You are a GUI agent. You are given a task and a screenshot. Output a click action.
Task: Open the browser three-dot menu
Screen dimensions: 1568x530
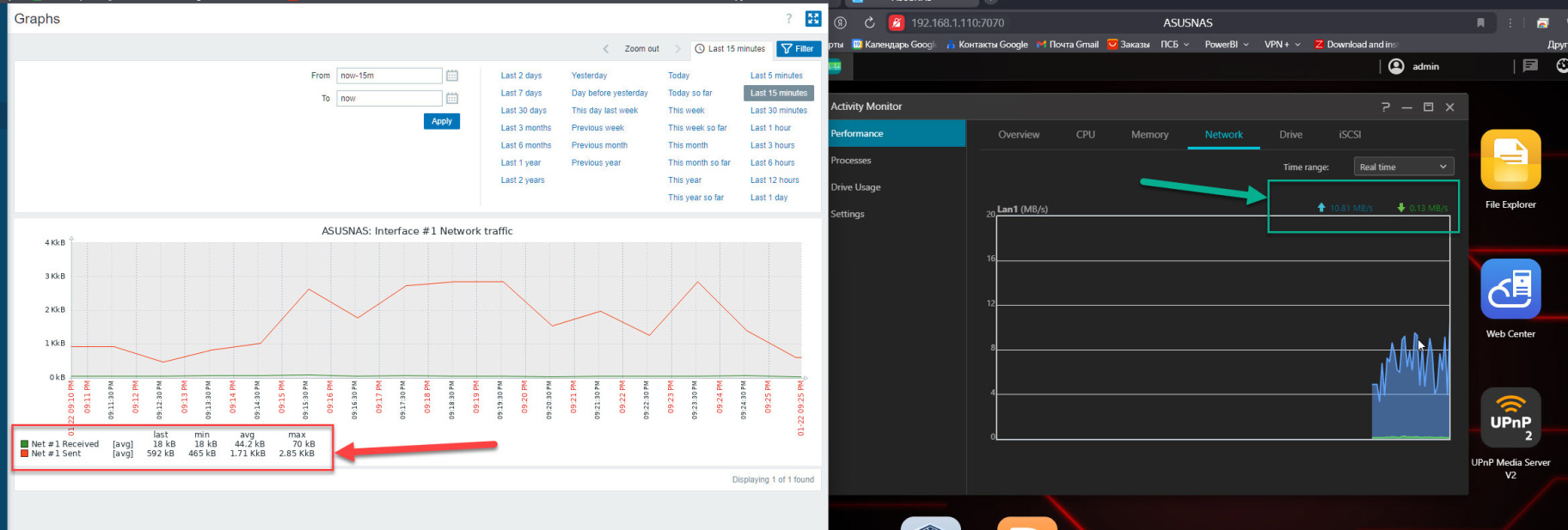pyautogui.click(x=1510, y=23)
